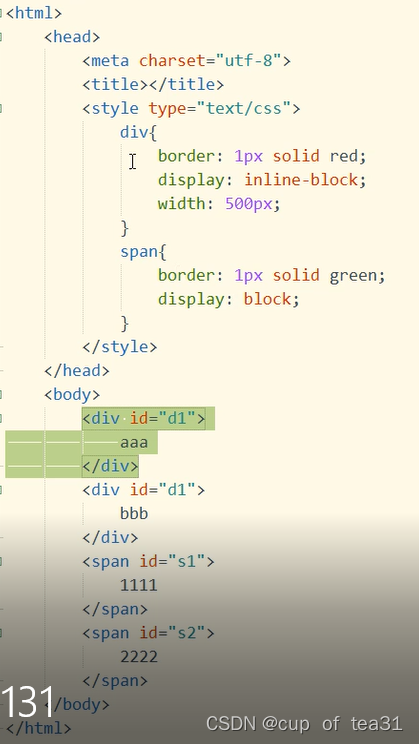
Task: Click the <div id="d1"> line above bbb
Action: point(144,490)
